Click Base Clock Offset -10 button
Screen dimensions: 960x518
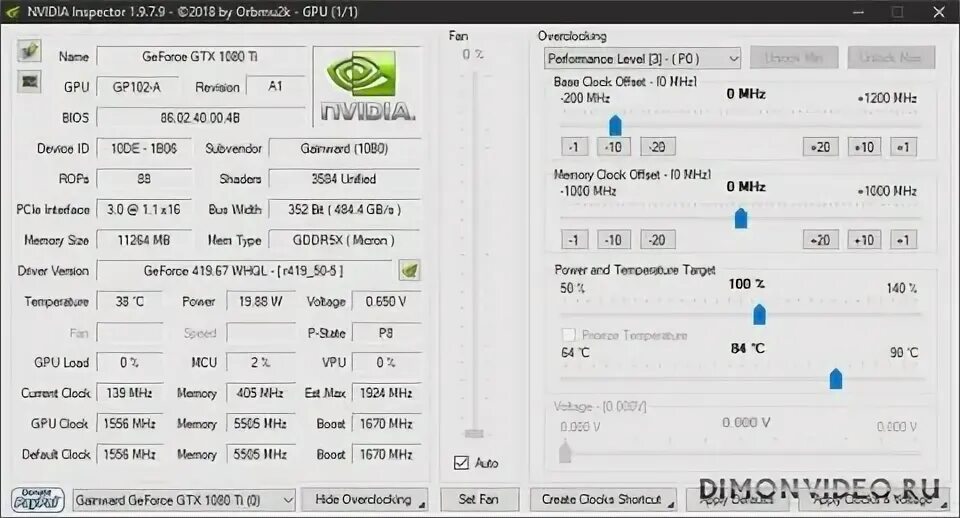613,147
